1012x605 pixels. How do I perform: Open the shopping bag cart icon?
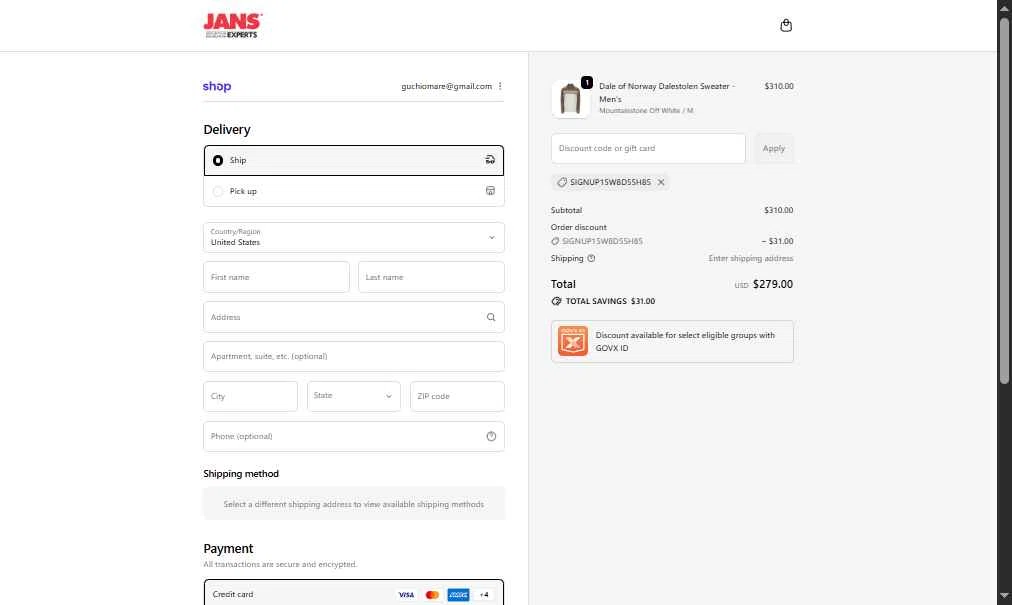pyautogui.click(x=785, y=25)
